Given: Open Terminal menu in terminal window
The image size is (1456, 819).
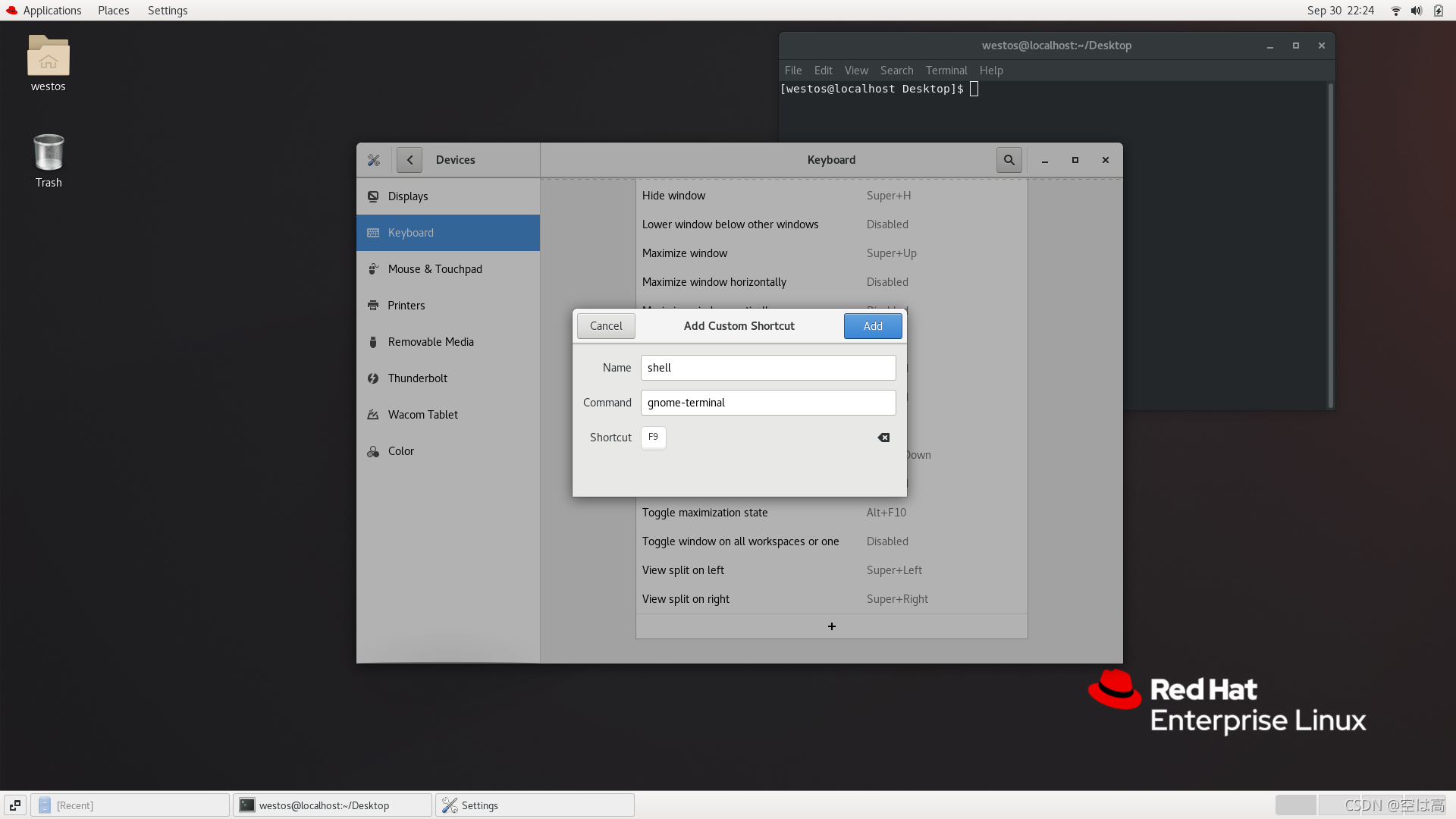Looking at the screenshot, I should [x=946, y=71].
